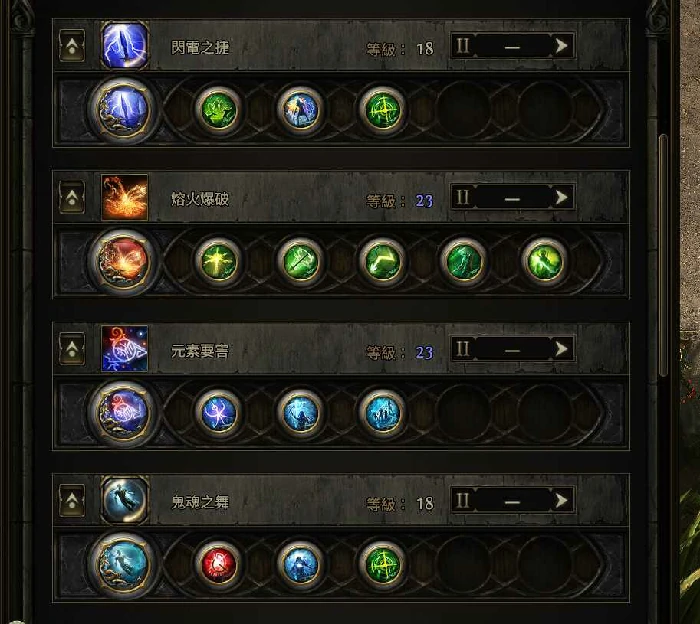Click right arrow for 元素要害 level
Screen dimensions: 700x624
561,349
